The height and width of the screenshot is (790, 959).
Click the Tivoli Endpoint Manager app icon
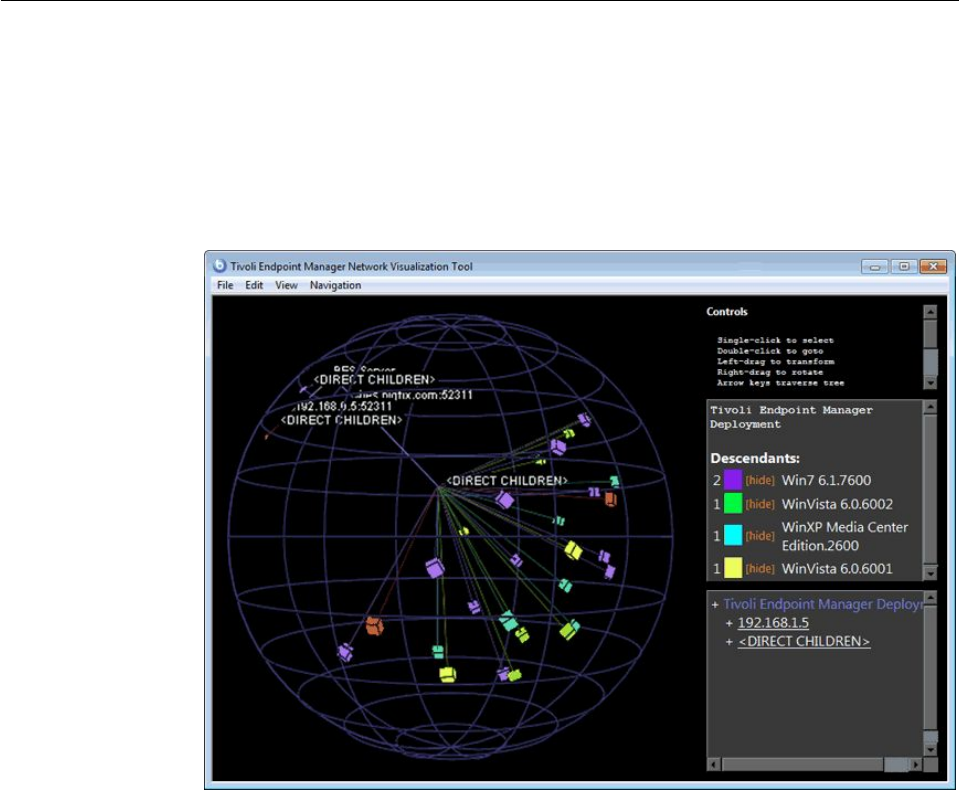[x=219, y=266]
